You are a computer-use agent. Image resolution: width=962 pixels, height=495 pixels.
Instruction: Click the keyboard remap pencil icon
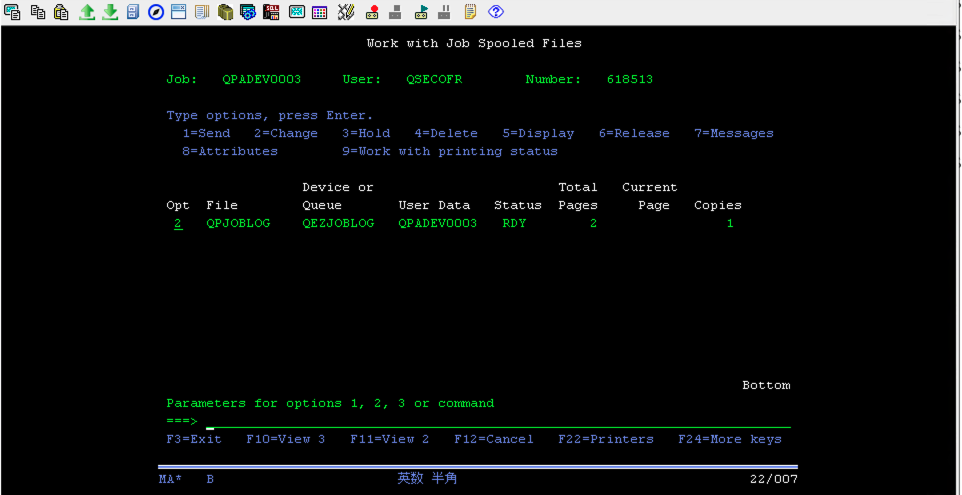point(346,11)
